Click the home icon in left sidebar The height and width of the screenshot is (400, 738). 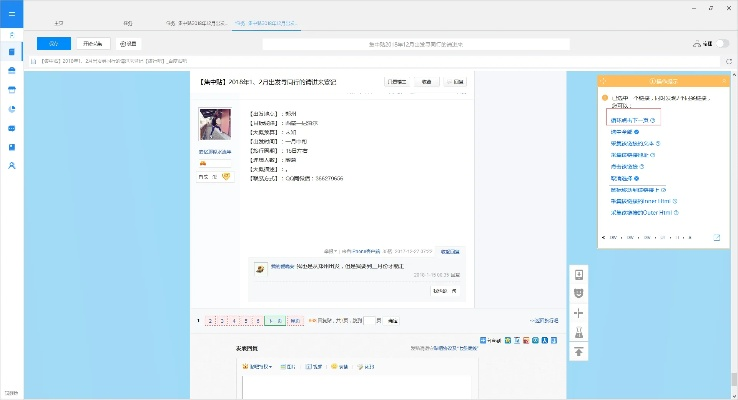[12, 35]
